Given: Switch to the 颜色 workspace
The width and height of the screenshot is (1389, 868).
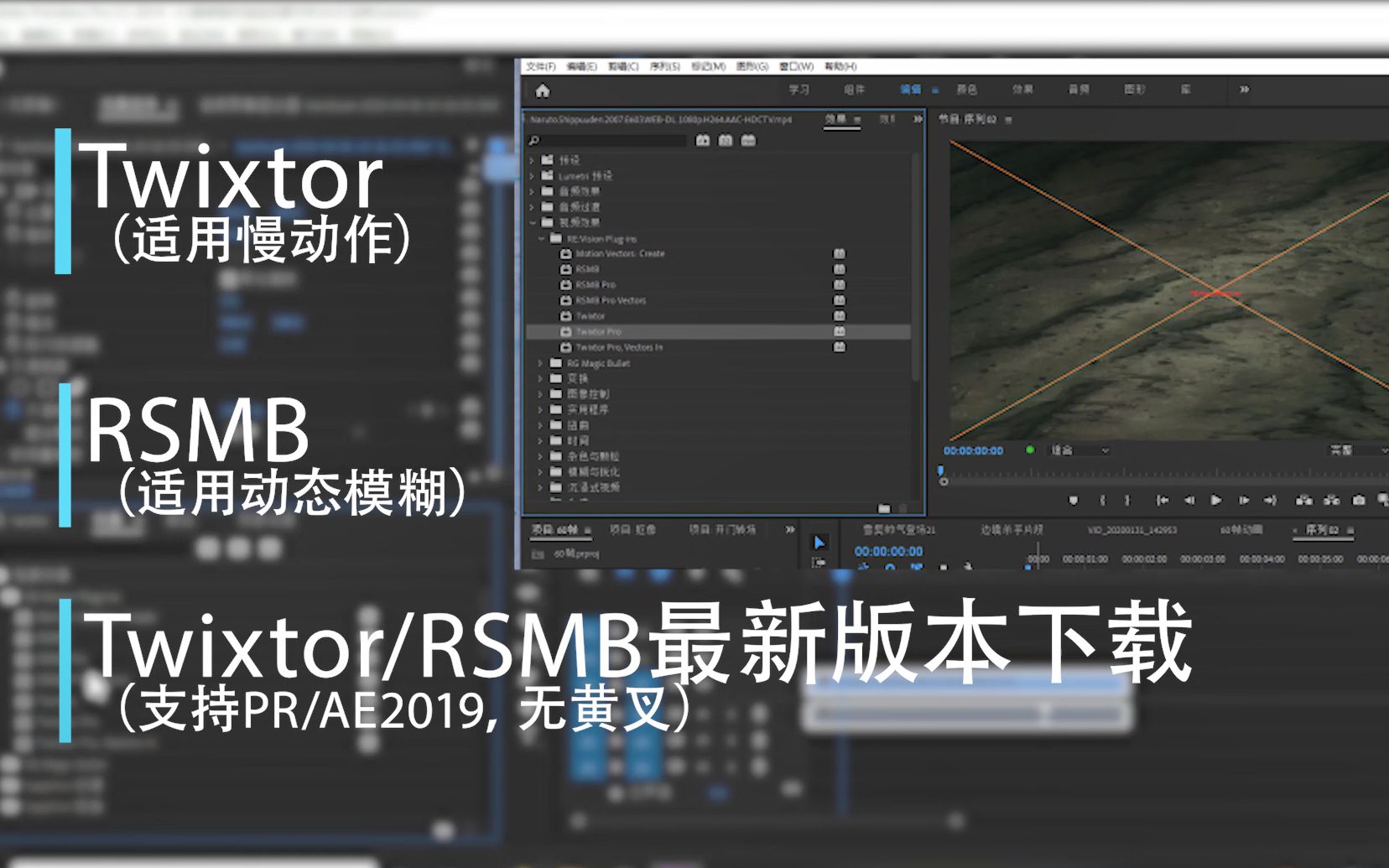Looking at the screenshot, I should tap(966, 89).
